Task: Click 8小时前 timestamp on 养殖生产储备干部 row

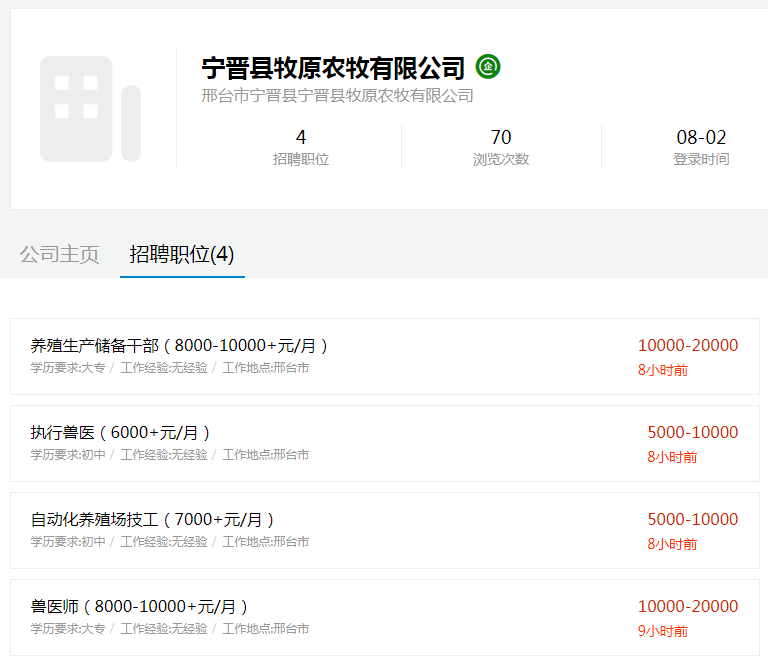Action: point(663,370)
